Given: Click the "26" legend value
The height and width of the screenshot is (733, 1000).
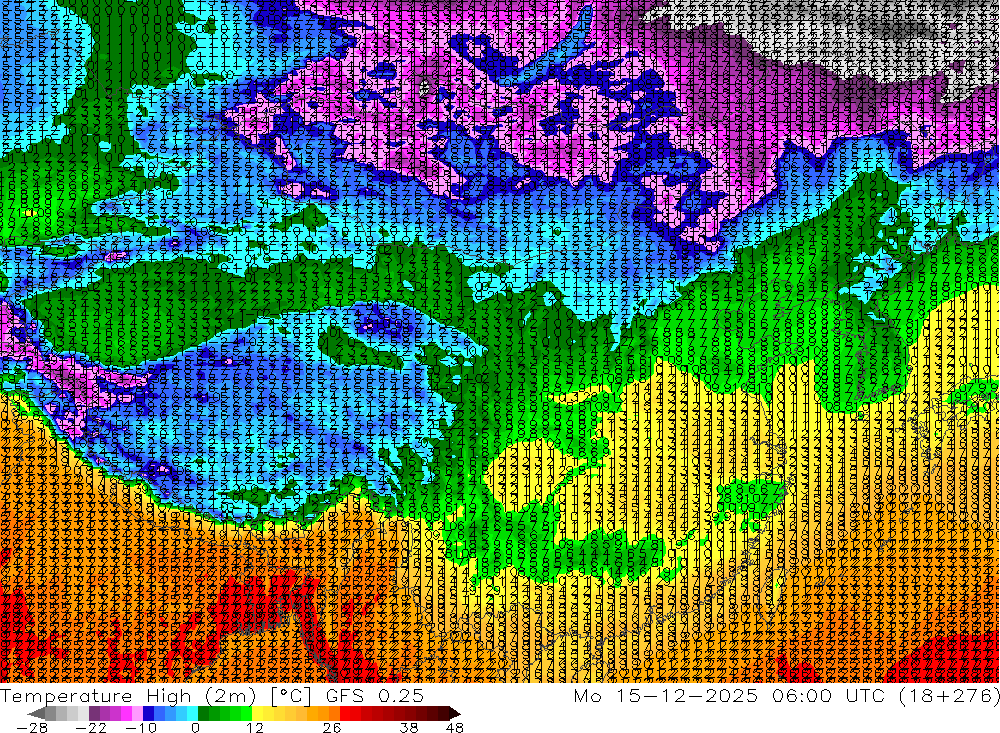Looking at the screenshot, I should [332, 727].
